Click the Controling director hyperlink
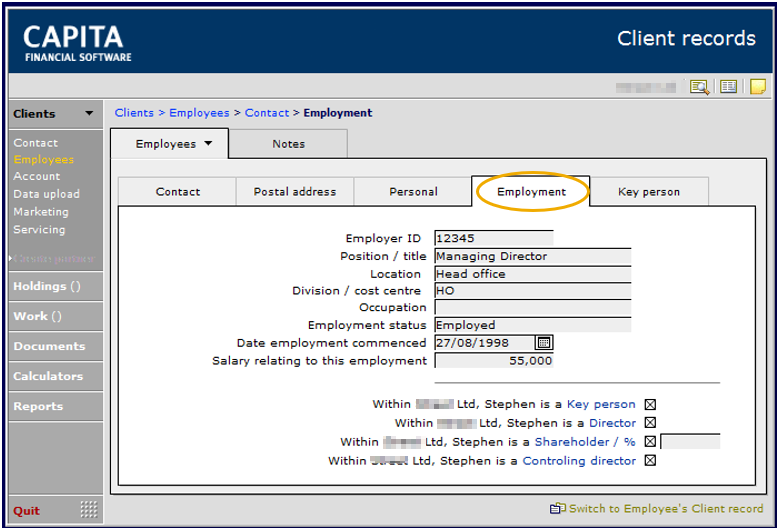 [x=579, y=461]
